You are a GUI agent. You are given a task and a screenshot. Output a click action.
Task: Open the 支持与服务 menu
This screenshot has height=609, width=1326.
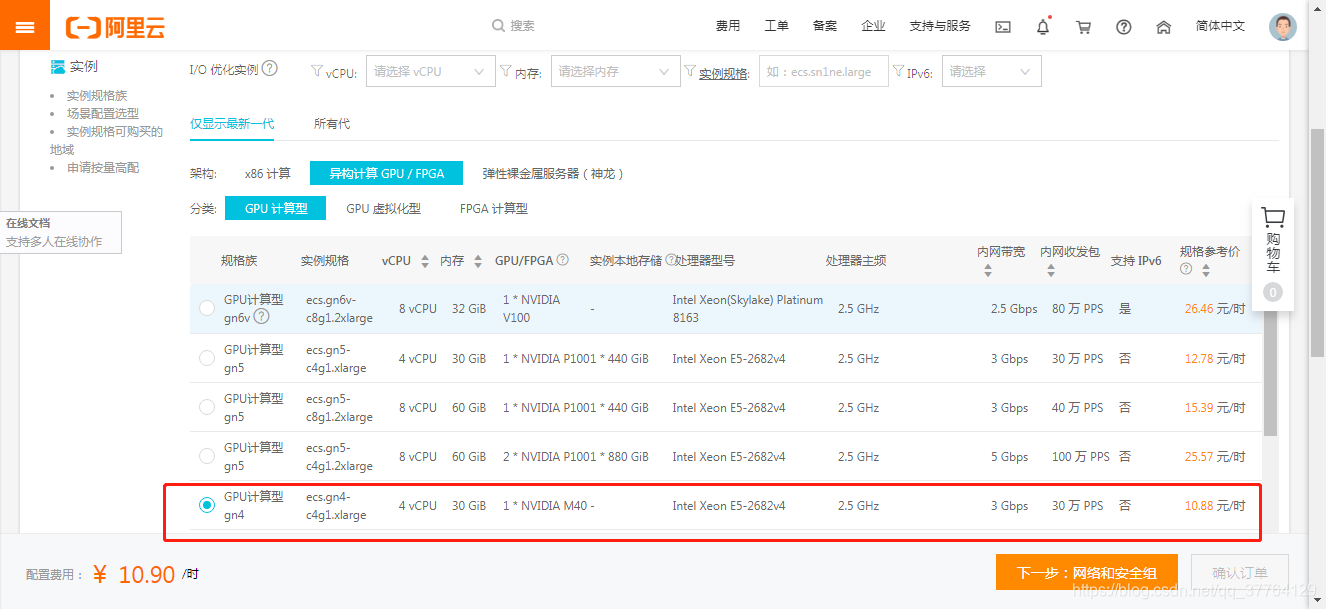coord(940,26)
